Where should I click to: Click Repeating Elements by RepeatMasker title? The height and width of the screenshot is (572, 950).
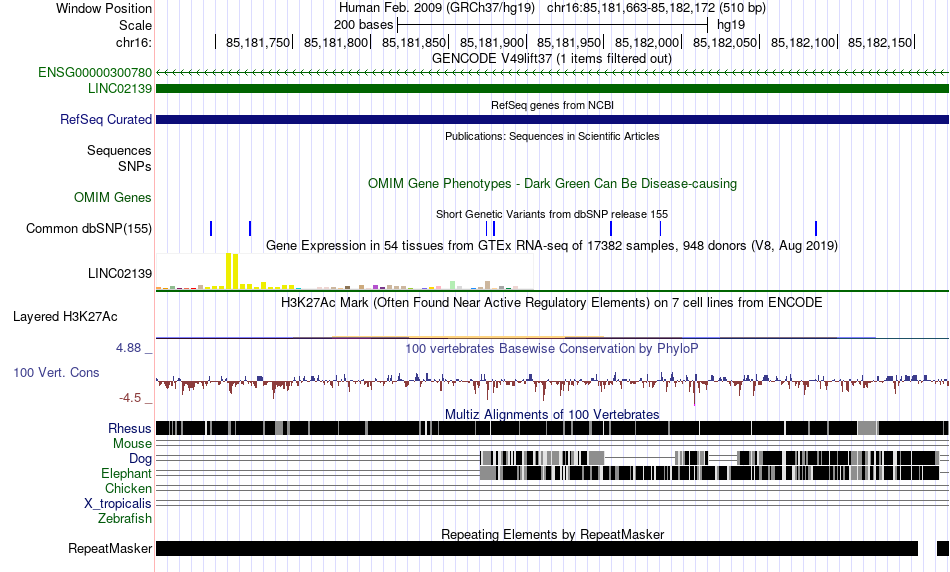click(552, 534)
